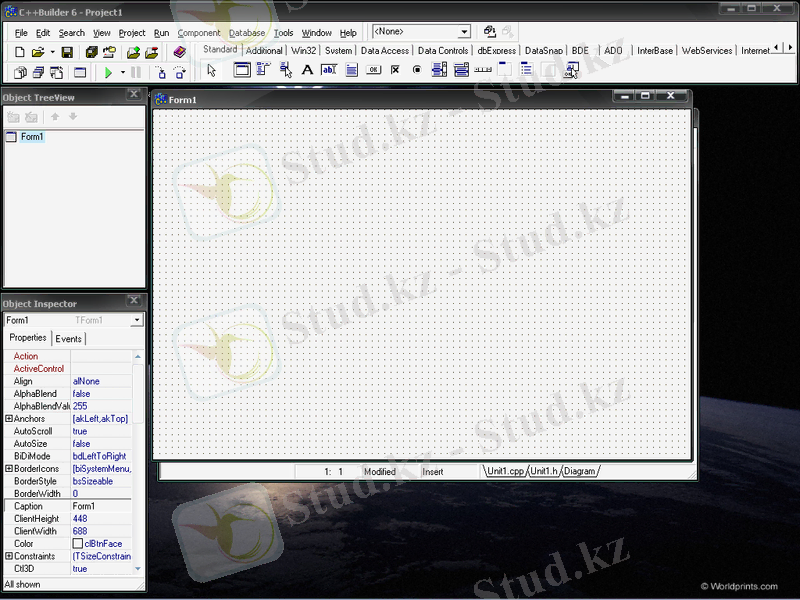Select the MainMenu component icon

[x=263, y=70]
